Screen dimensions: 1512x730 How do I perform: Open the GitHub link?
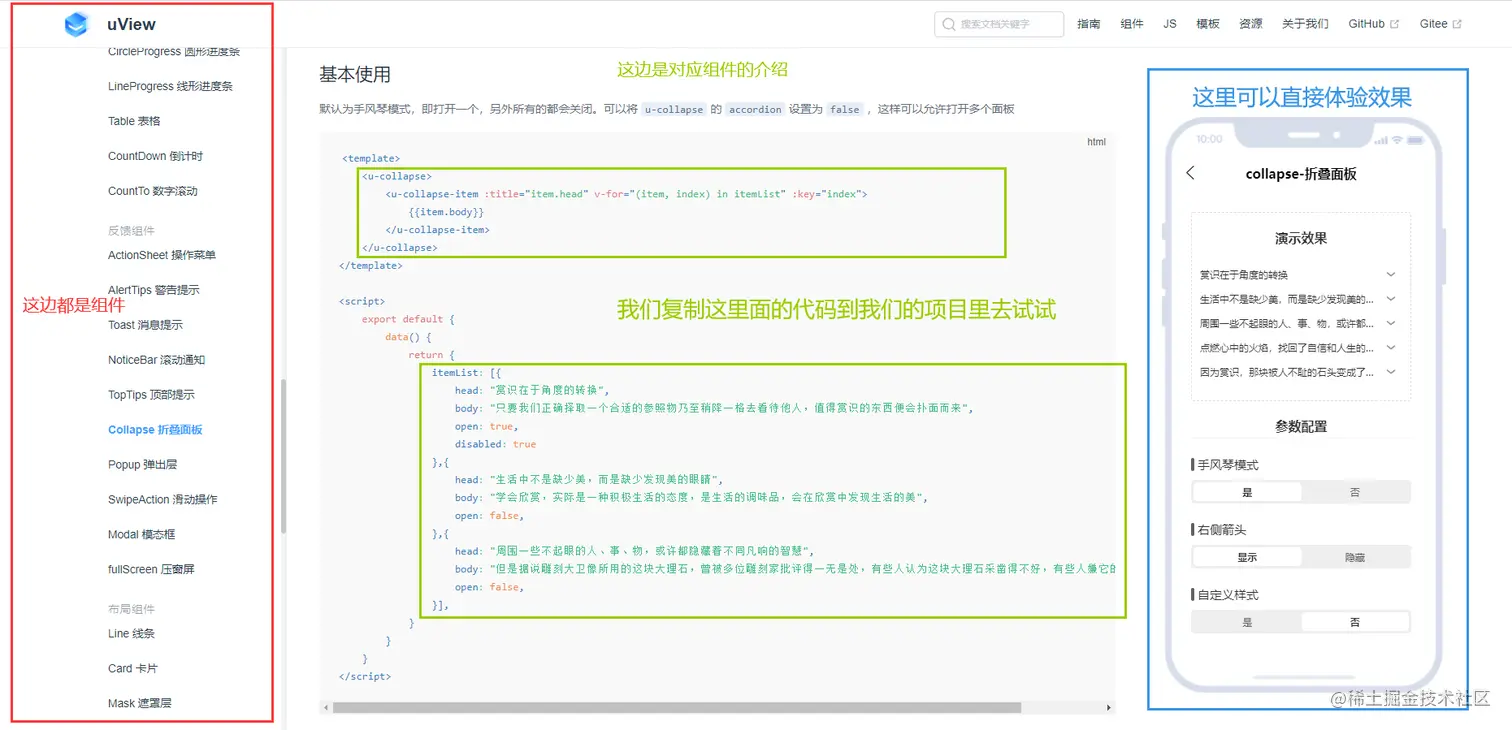(x=1373, y=24)
